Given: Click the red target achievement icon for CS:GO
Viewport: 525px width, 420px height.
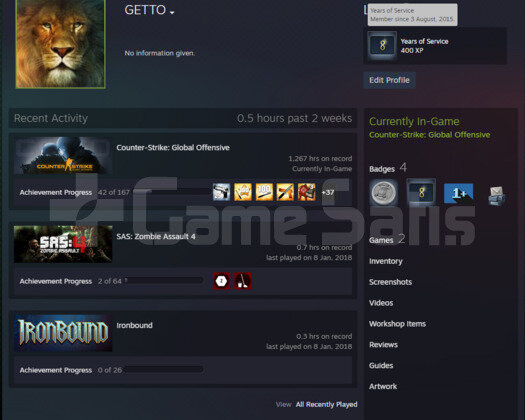Looking at the screenshot, I should point(307,192).
